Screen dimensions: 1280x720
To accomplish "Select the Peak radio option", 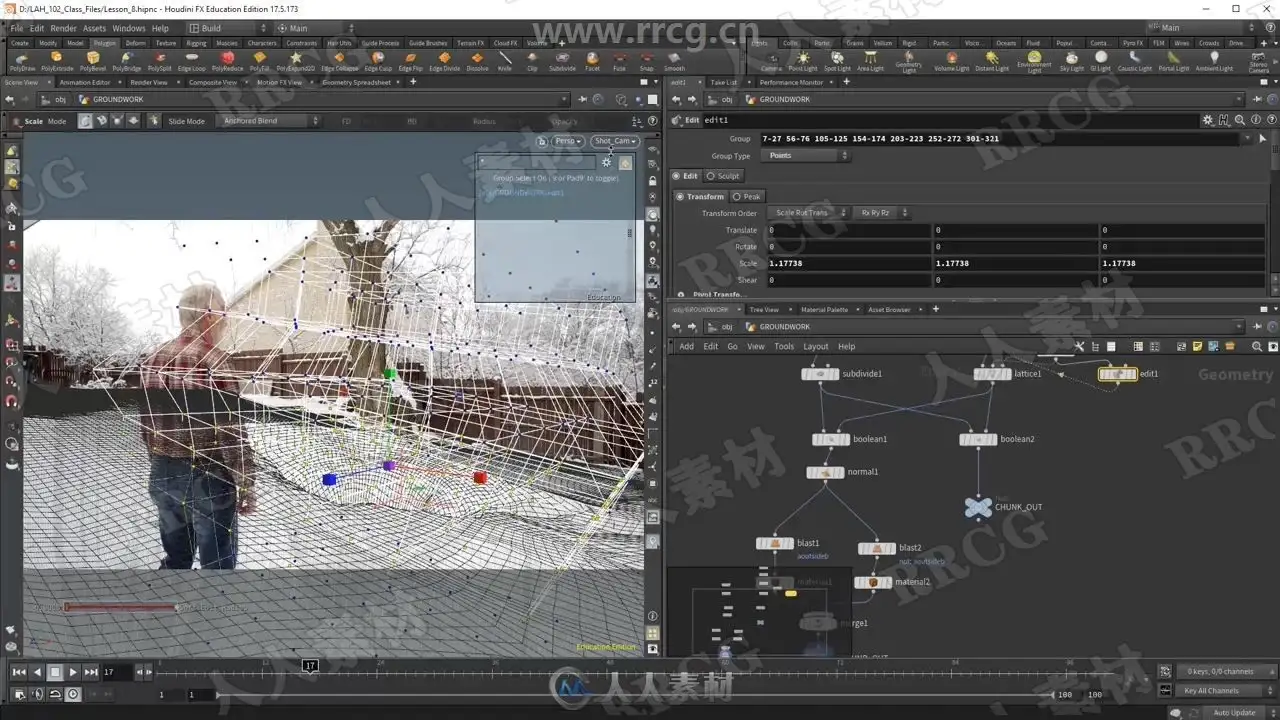I will pos(747,197).
